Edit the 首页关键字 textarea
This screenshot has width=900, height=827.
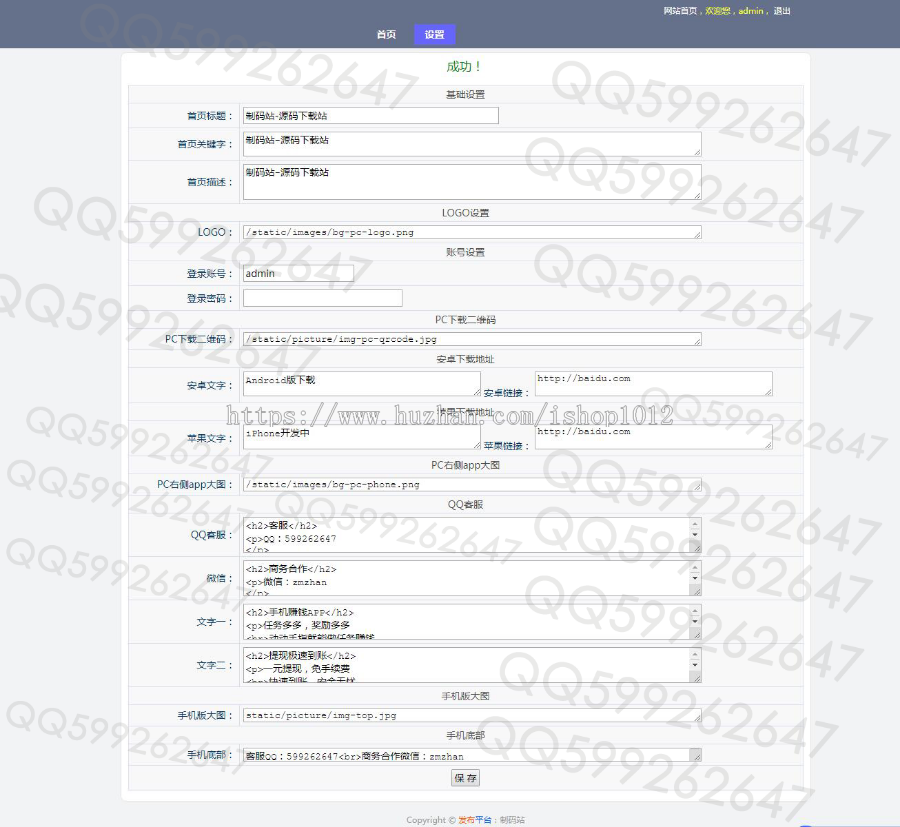pyautogui.click(x=472, y=143)
